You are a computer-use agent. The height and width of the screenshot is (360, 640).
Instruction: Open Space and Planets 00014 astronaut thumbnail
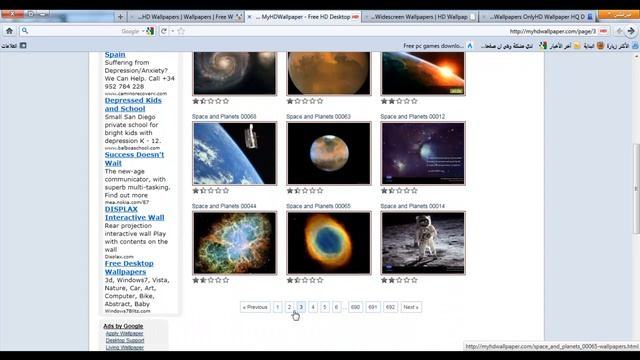[x=423, y=243]
